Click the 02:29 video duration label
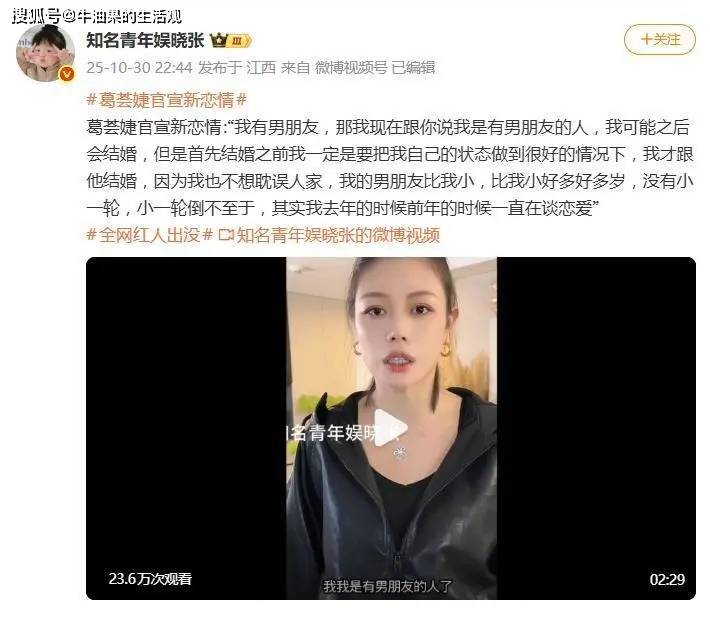710x625 pixels. (667, 579)
